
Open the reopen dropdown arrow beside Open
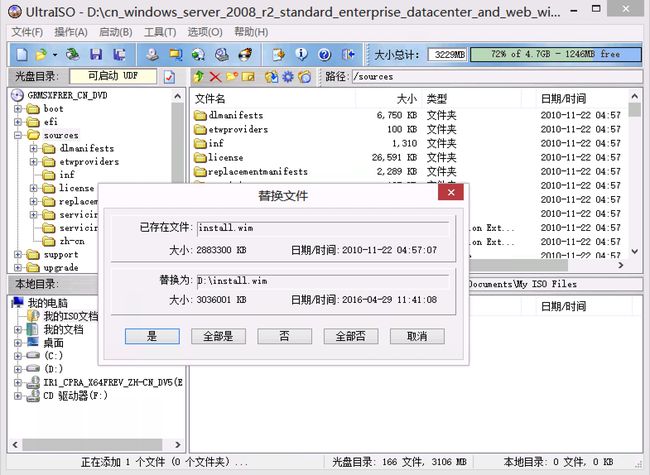tap(55, 54)
